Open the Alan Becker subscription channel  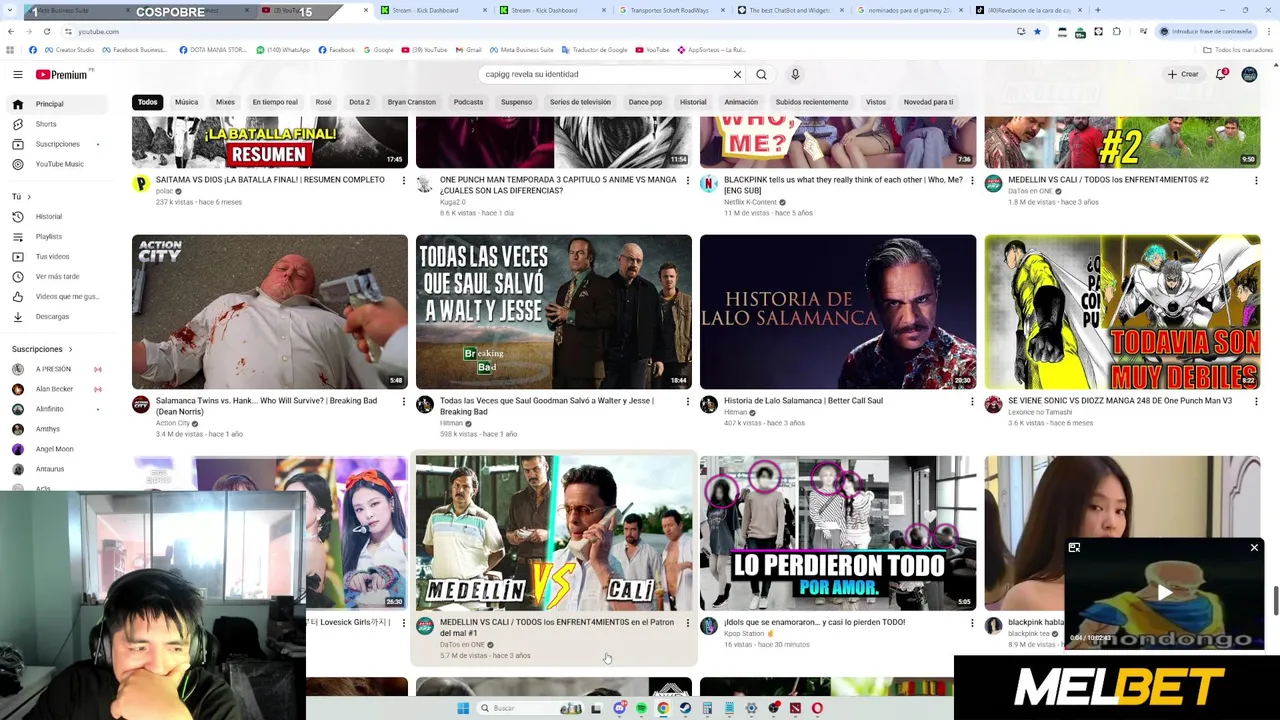58,389
